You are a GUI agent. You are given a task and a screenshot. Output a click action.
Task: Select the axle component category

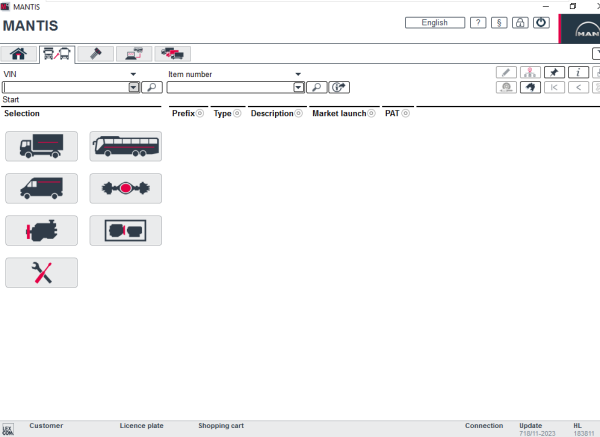(x=126, y=188)
